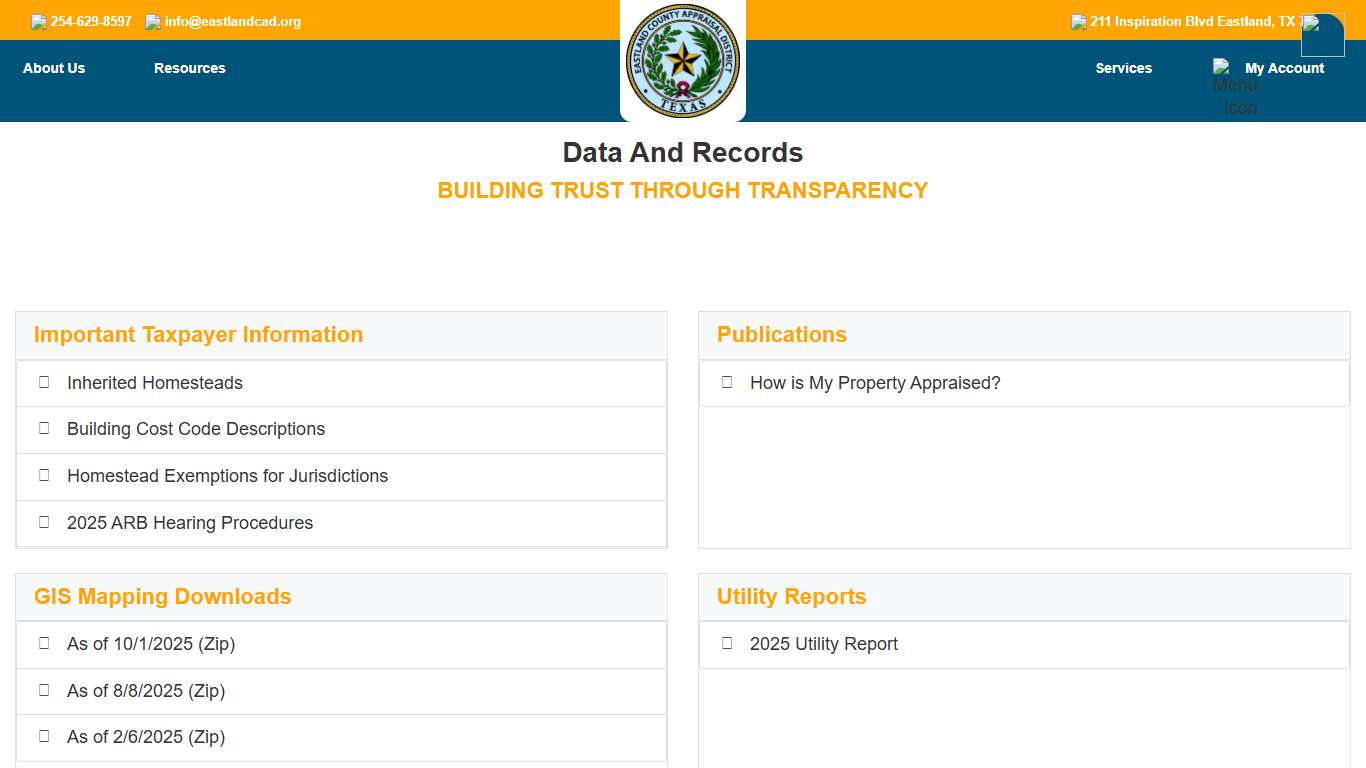This screenshot has height=768, width=1366.
Task: Click the location icon beside the Eastland address
Action: tap(1078, 20)
